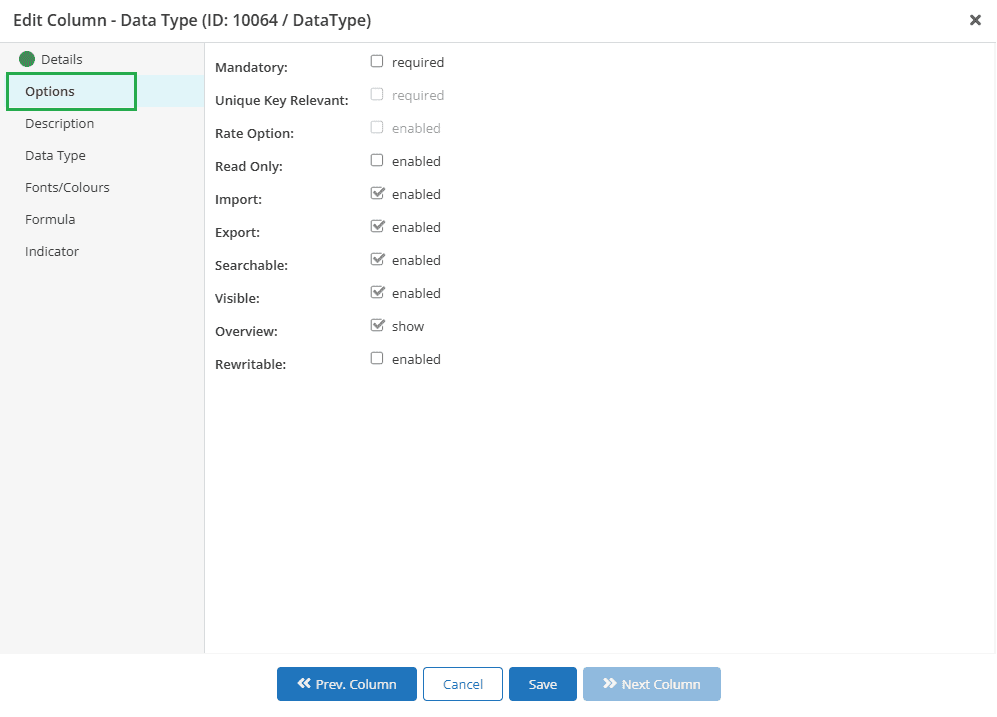
Task: Switch to the Description section
Action: (x=59, y=123)
